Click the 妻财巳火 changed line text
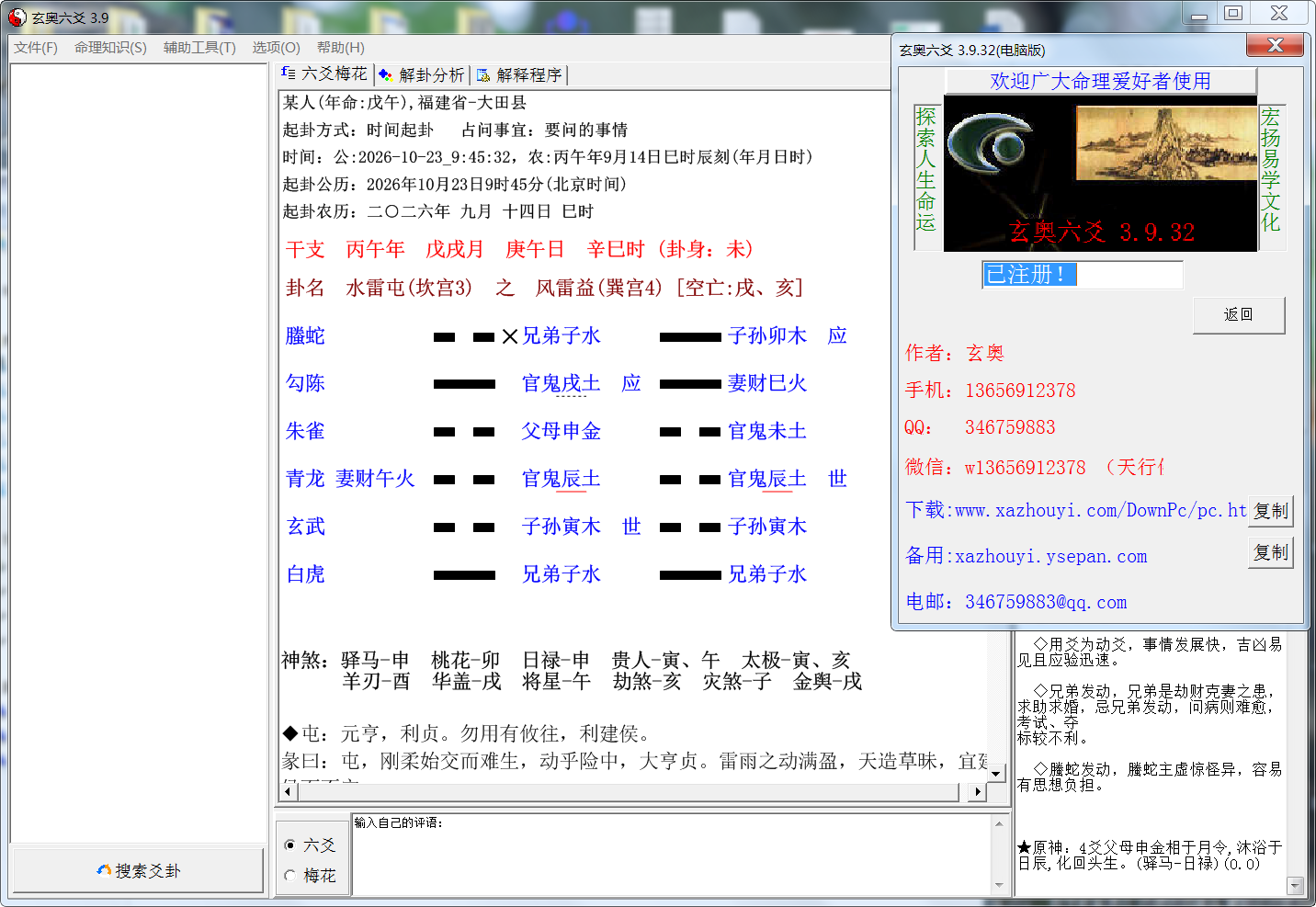Screen dimensions: 1316x907 point(767,384)
